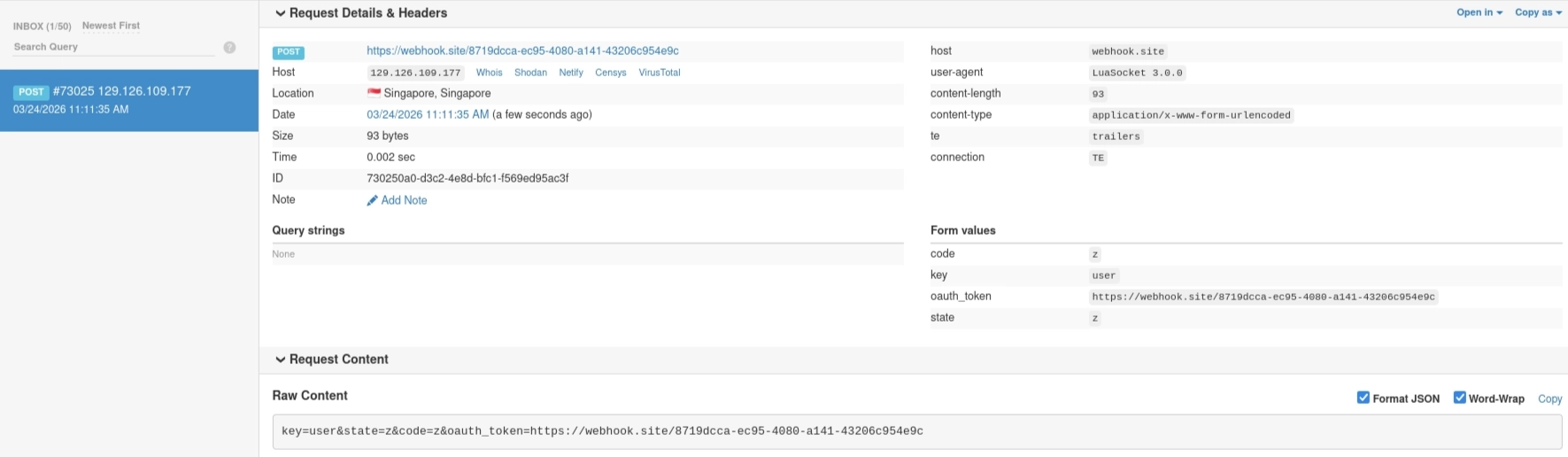Image resolution: width=1568 pixels, height=457 pixels.
Task: Toggle the Format JSON checkbox
Action: (1363, 398)
